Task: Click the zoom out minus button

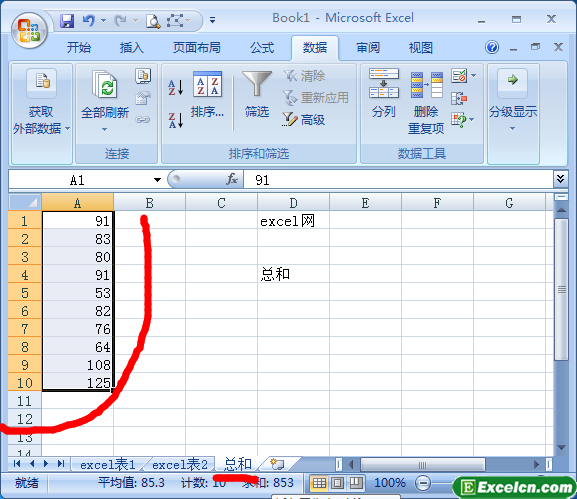Action: 423,483
